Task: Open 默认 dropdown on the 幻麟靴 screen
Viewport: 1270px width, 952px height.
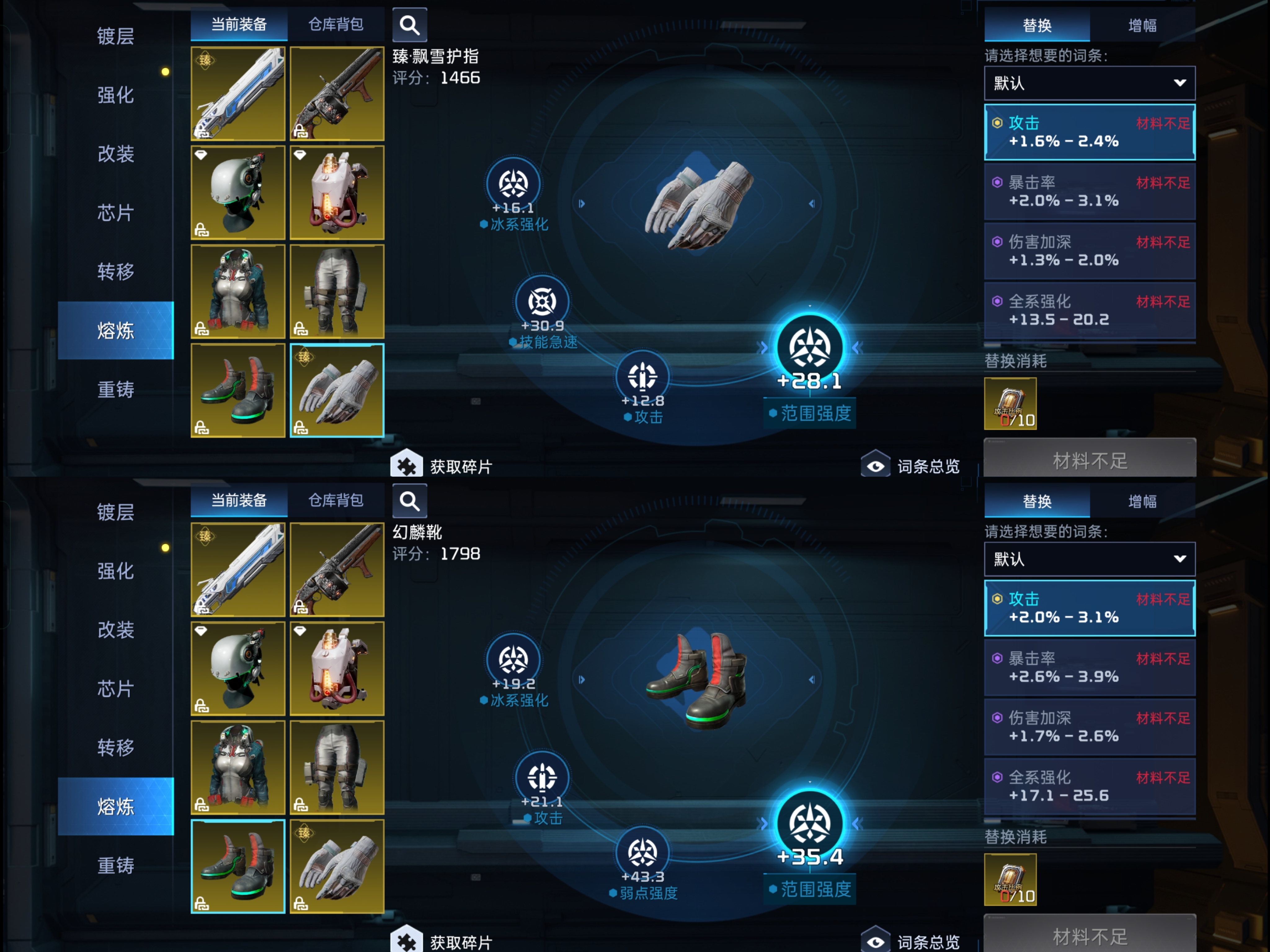Action: tap(1090, 559)
